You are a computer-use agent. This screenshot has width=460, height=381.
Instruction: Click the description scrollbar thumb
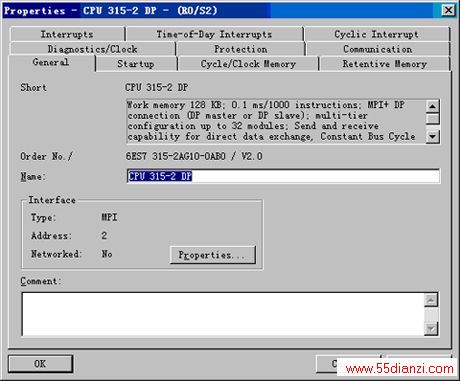tap(432, 119)
